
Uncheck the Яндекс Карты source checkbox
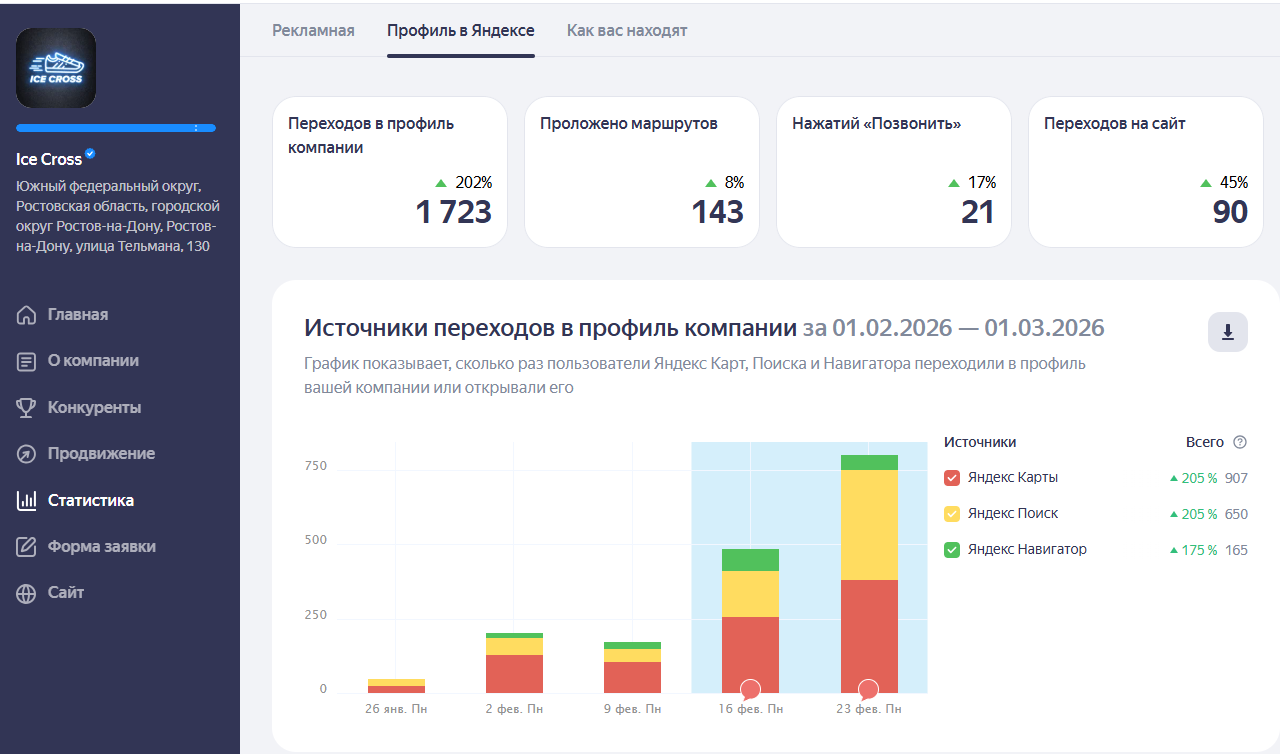click(x=952, y=478)
